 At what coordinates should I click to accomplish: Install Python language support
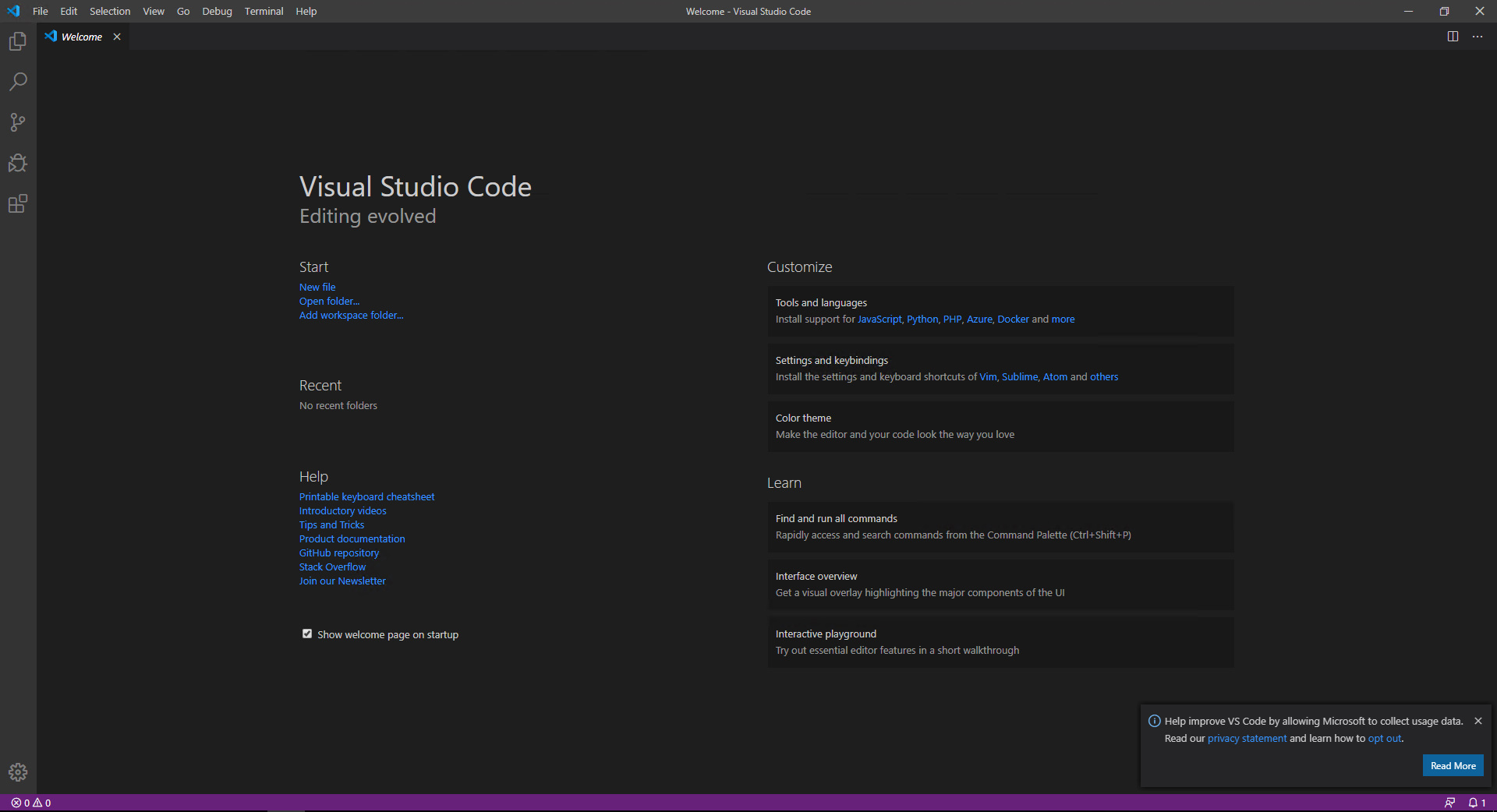pyautogui.click(x=922, y=319)
